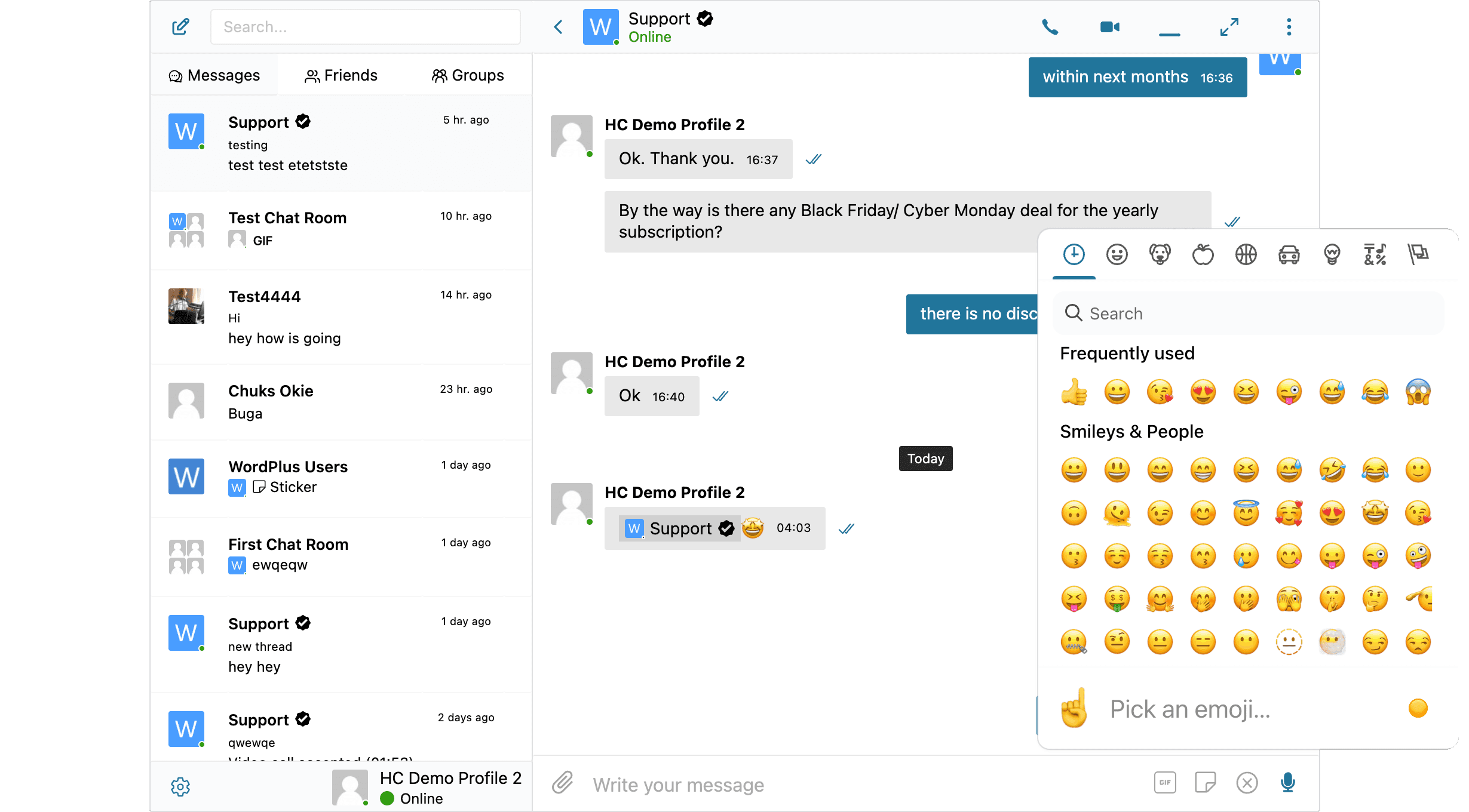Start a video call with Support
This screenshot has height=812, width=1469.
click(x=1109, y=27)
